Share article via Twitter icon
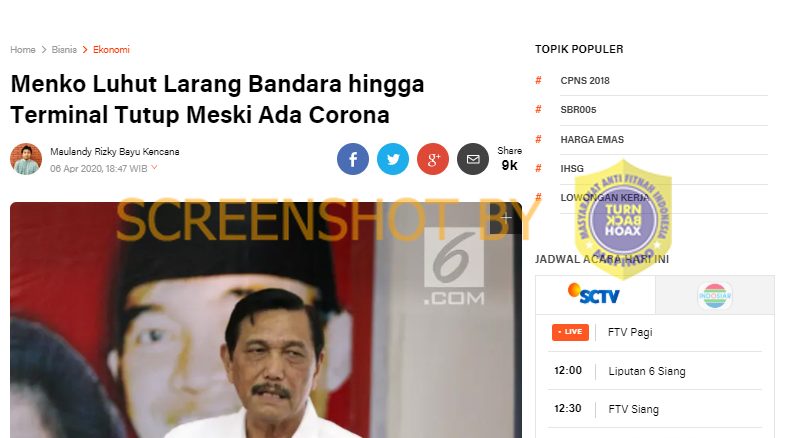Viewport: 787px width, 438px height. point(393,159)
